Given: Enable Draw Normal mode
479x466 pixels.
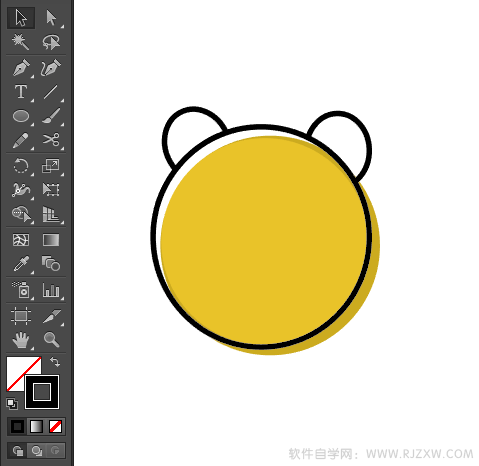Looking at the screenshot, I should [x=17, y=451].
